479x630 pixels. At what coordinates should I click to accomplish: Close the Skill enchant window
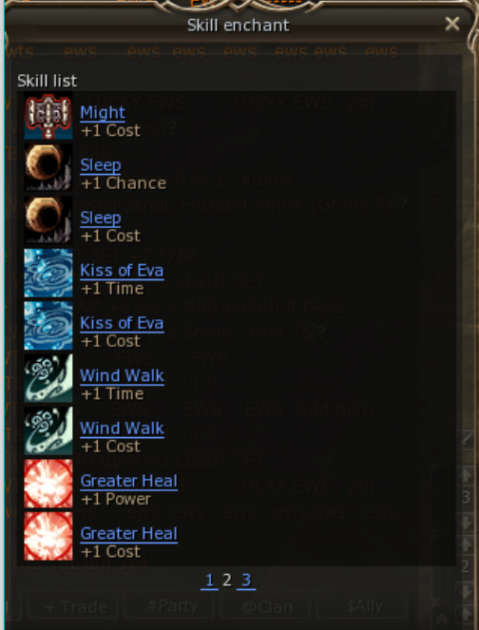coord(452,24)
